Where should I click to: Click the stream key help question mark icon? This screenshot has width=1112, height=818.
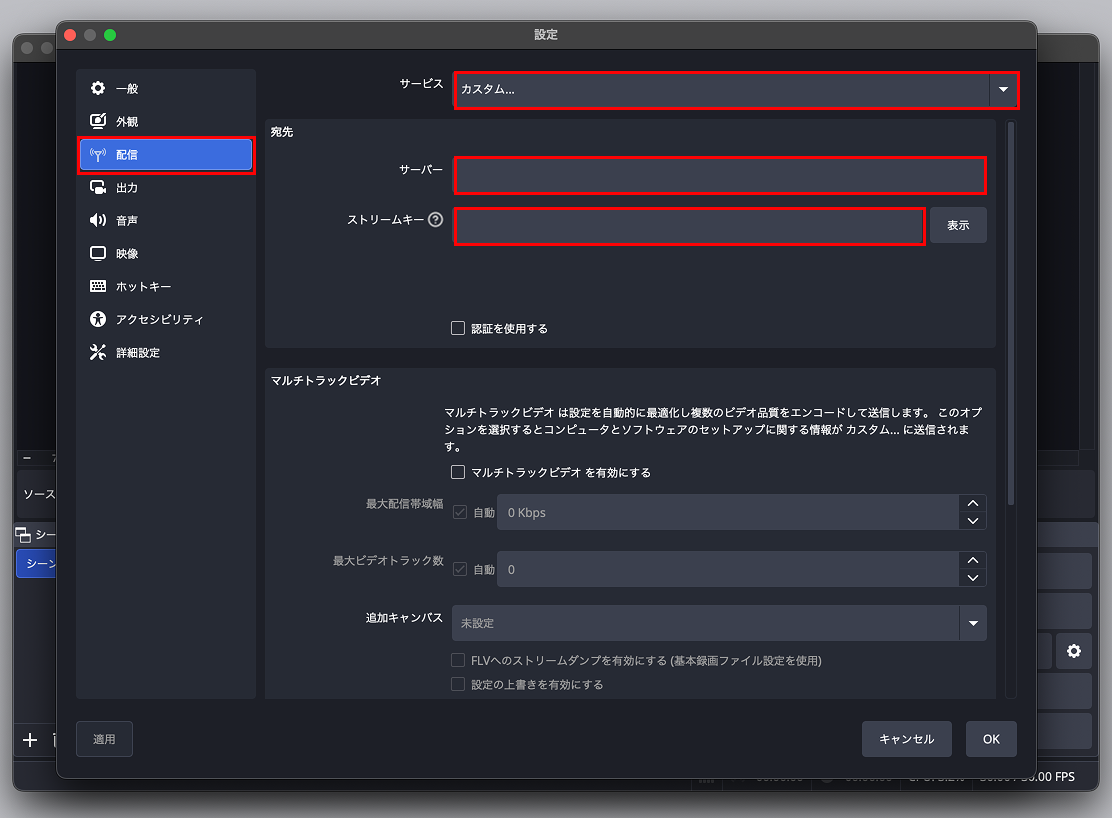click(x=435, y=221)
